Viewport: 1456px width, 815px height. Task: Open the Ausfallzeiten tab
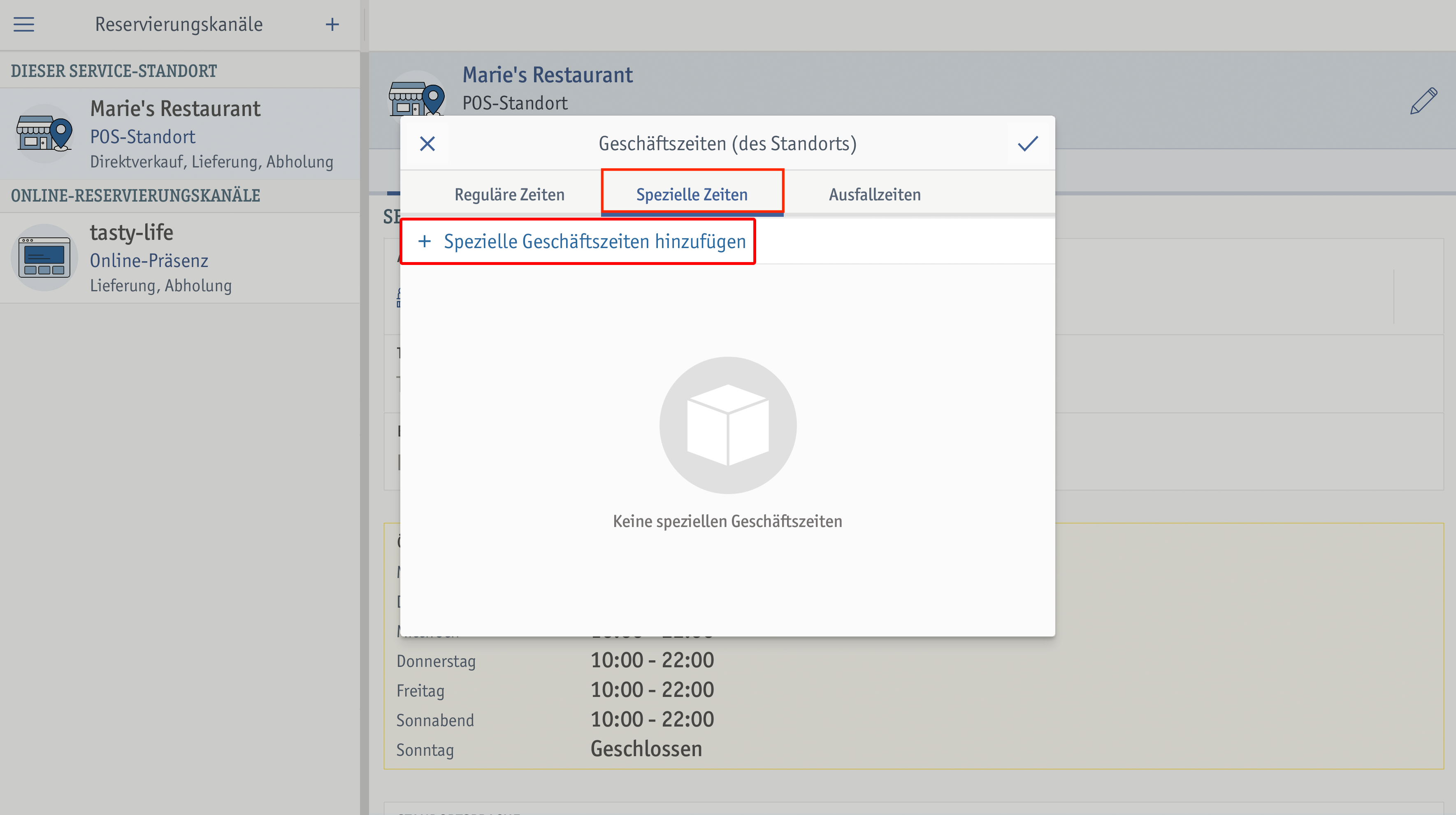coord(874,195)
